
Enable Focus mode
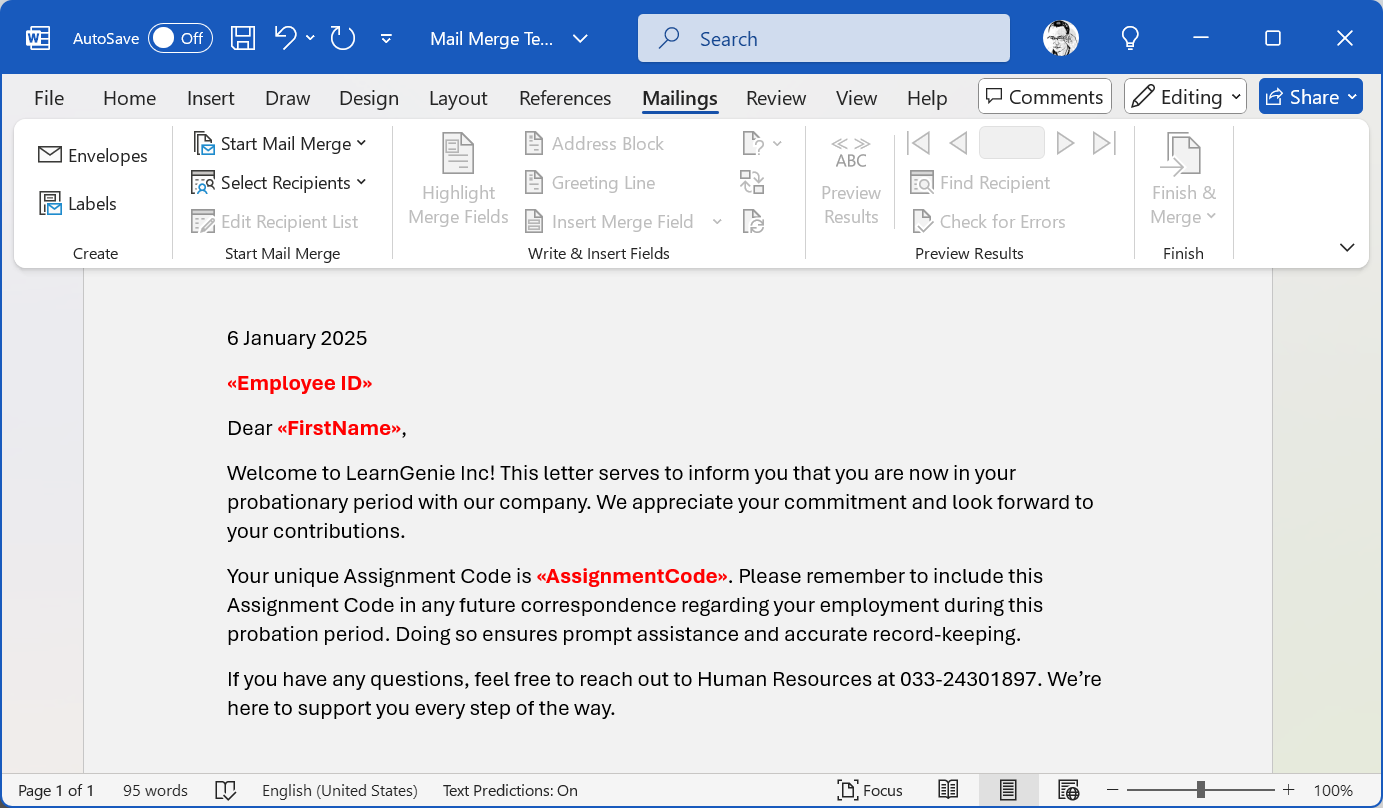point(870,790)
